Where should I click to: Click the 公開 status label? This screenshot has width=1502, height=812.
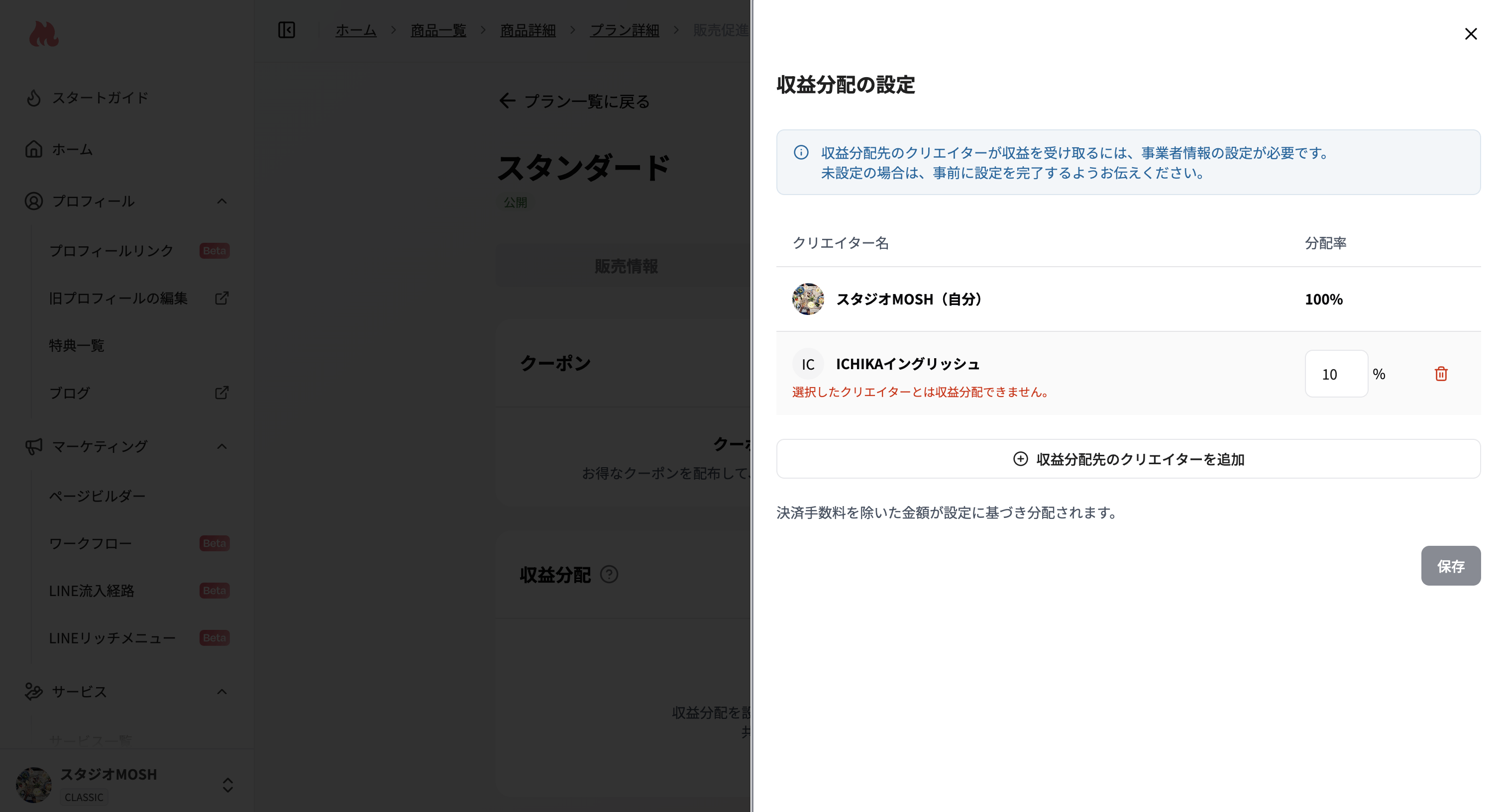[x=515, y=203]
